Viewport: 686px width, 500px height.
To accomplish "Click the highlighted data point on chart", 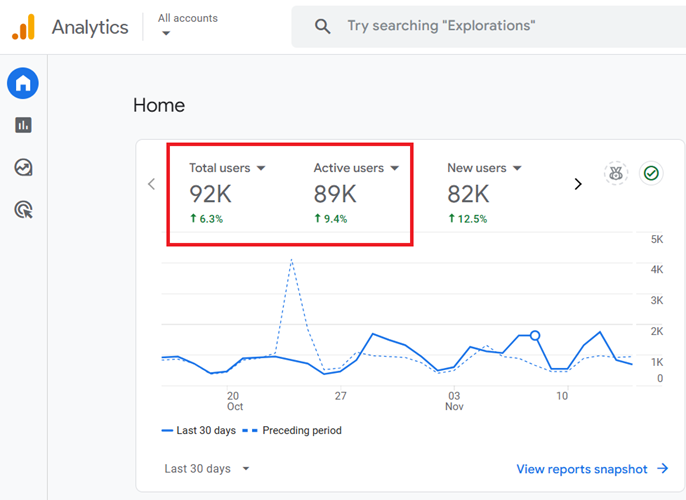I will 535,336.
